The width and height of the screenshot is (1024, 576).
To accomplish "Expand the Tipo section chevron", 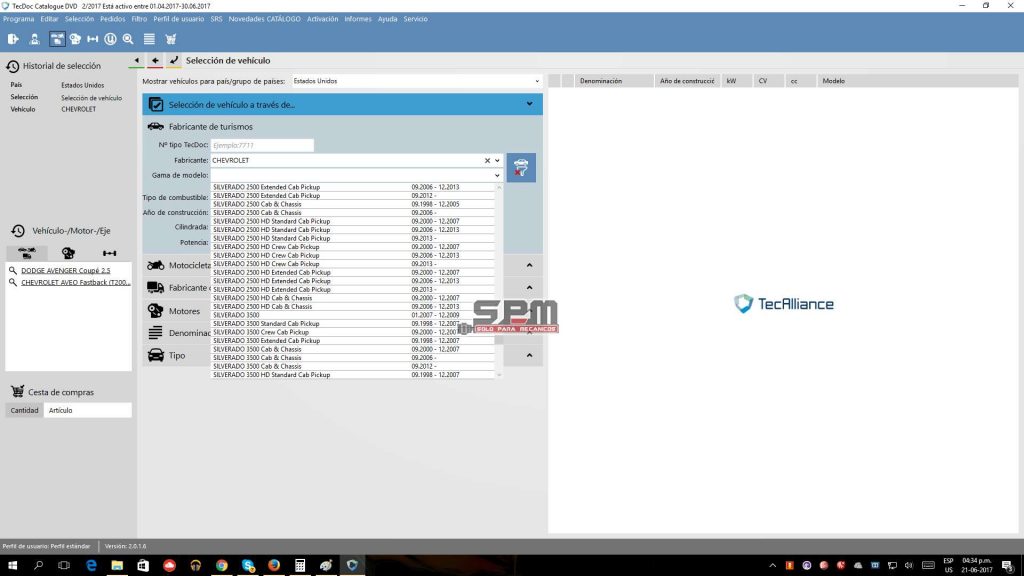I will tap(530, 355).
